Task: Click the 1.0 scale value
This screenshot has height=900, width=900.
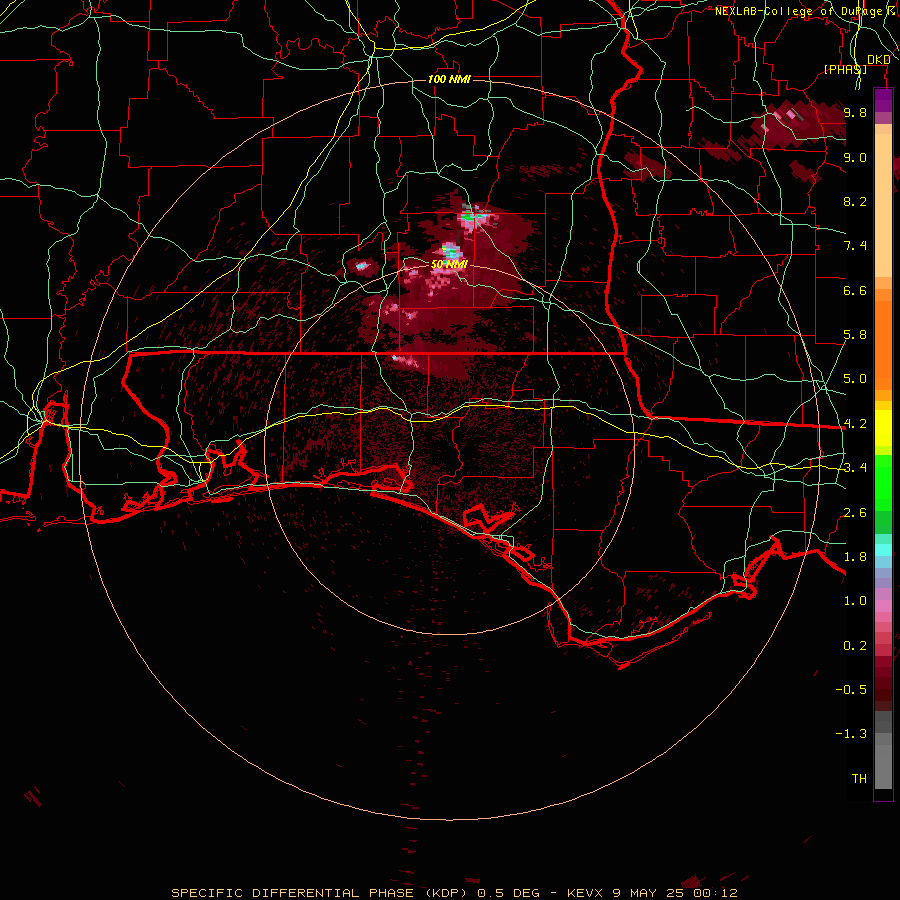Action: point(855,601)
